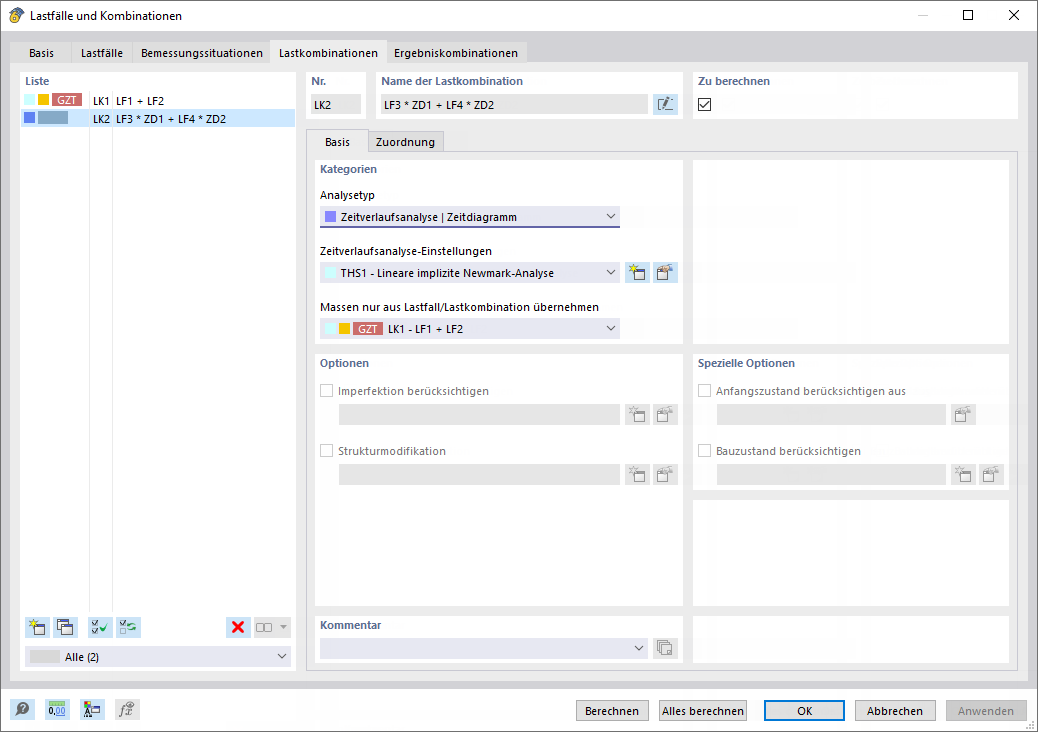This screenshot has width=1038, height=732.
Task: Click the invert selection icon below the list
Action: click(128, 627)
